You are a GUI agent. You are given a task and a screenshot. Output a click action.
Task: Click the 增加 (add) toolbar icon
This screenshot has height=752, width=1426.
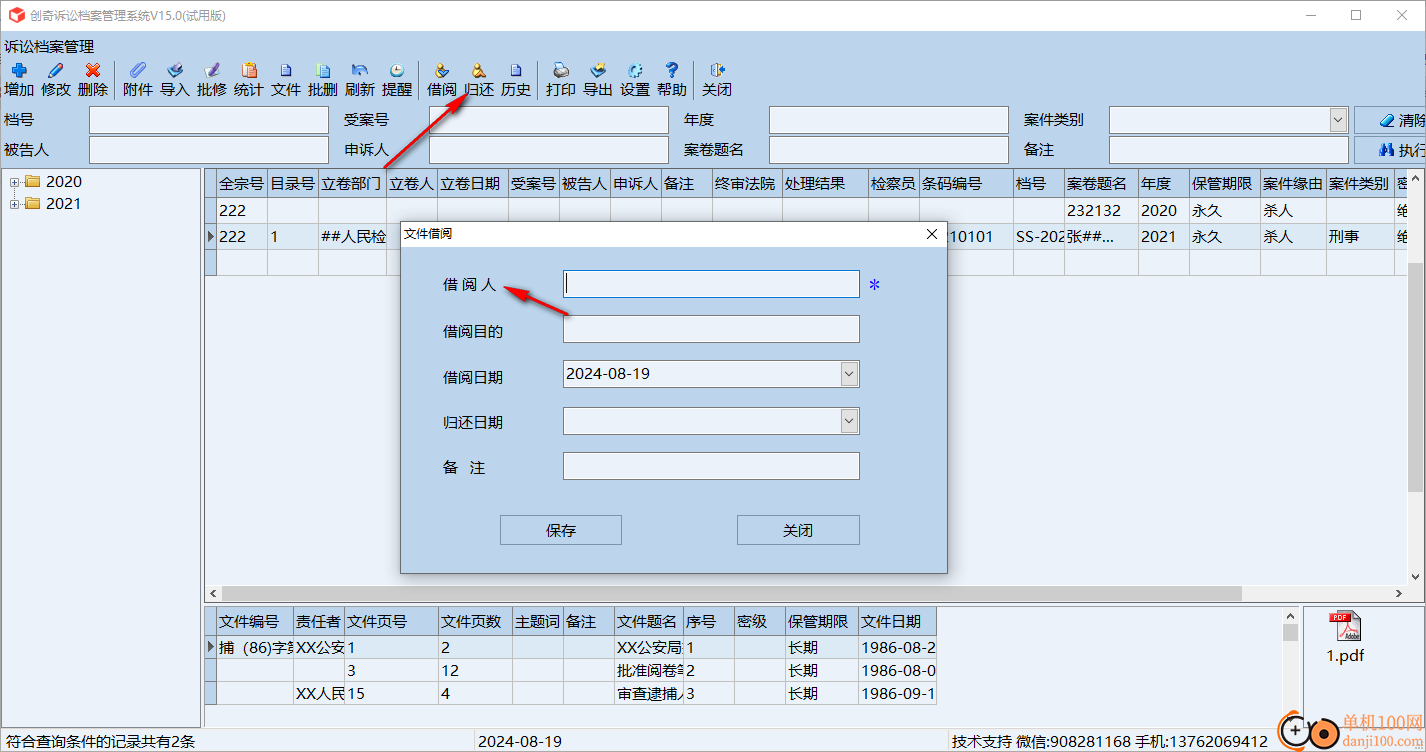tap(18, 79)
